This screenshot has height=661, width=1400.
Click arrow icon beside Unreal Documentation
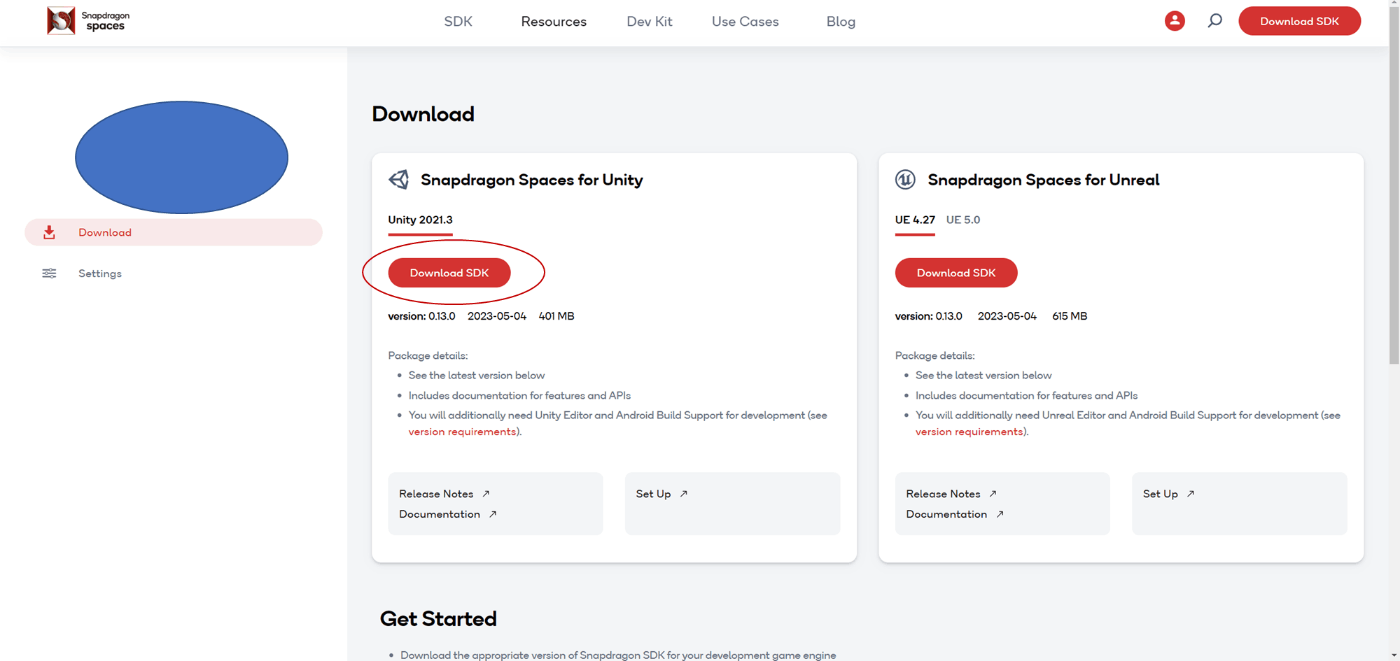[1000, 514]
